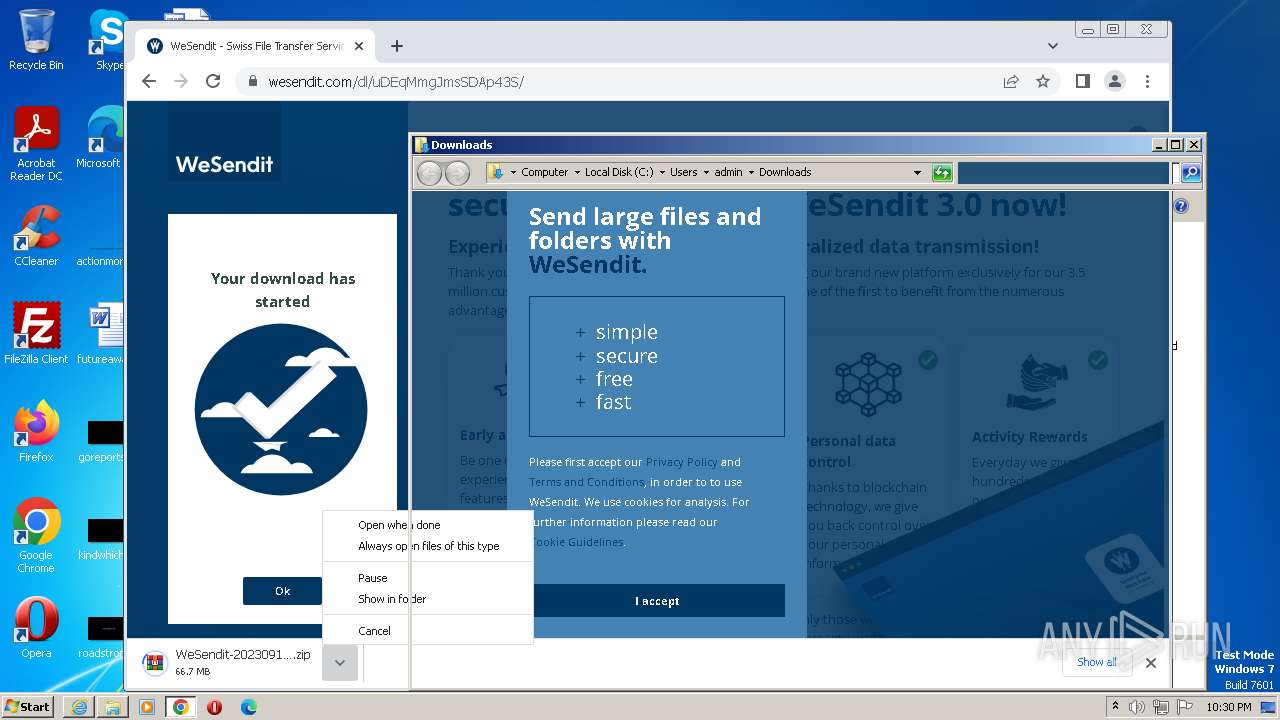Bookmark this page with the star icon
This screenshot has width=1280, height=720.
pos(1043,81)
